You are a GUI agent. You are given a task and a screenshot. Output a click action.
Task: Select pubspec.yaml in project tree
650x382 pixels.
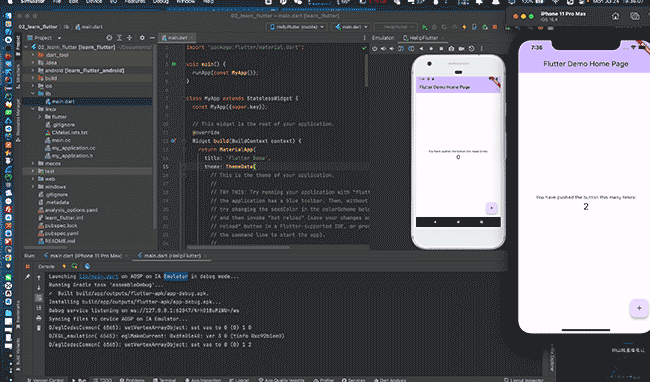[58, 233]
